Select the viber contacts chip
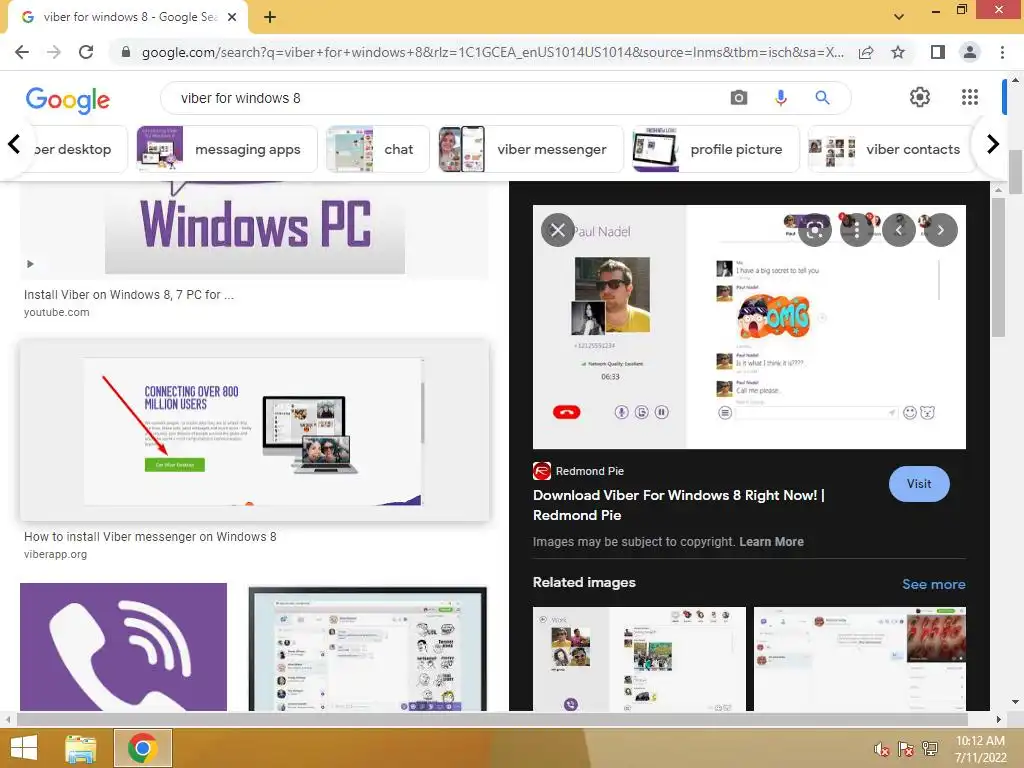Image resolution: width=1024 pixels, height=768 pixels. tap(891, 150)
